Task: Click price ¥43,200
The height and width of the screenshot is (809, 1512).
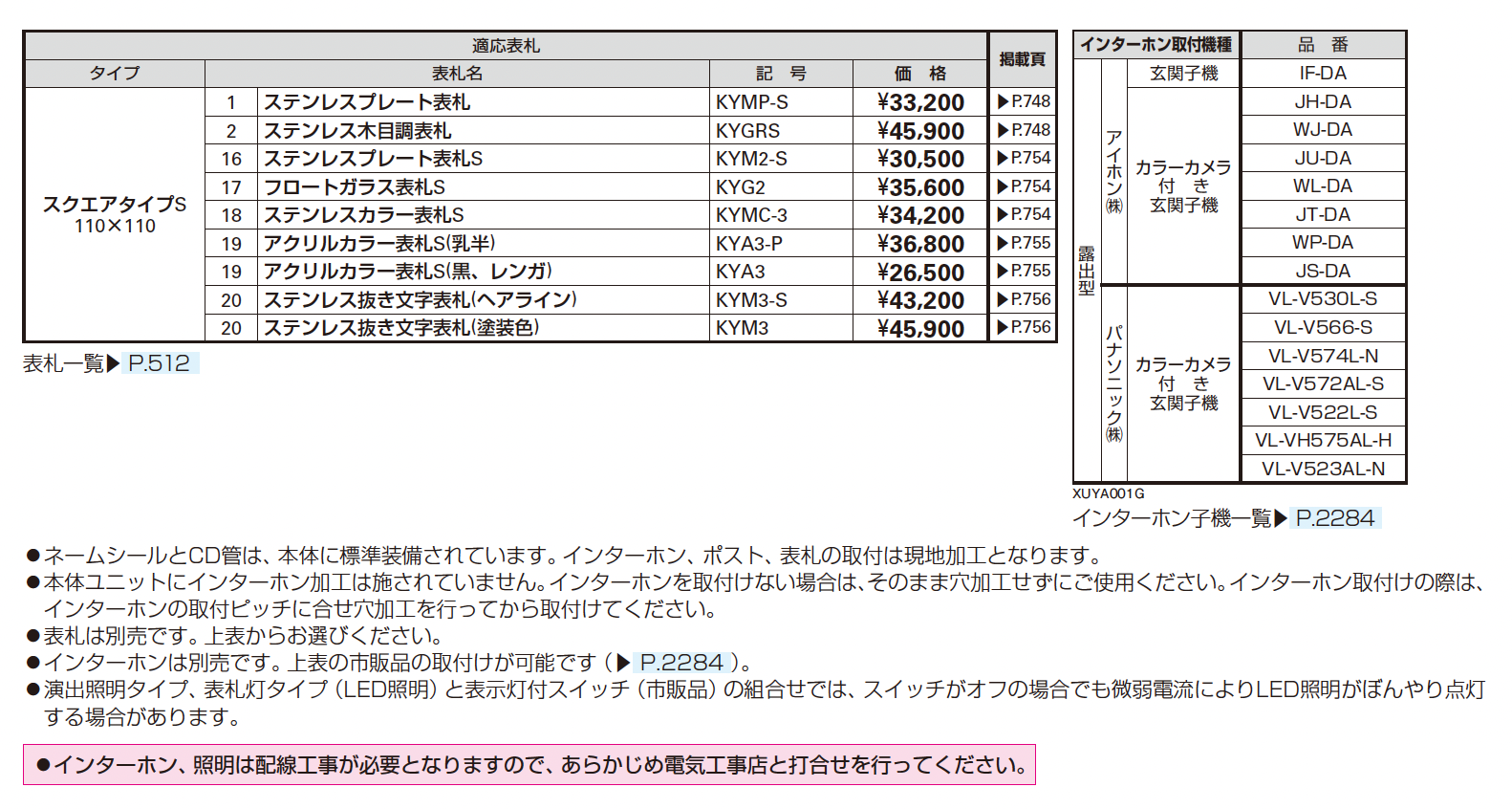Action: 920,300
